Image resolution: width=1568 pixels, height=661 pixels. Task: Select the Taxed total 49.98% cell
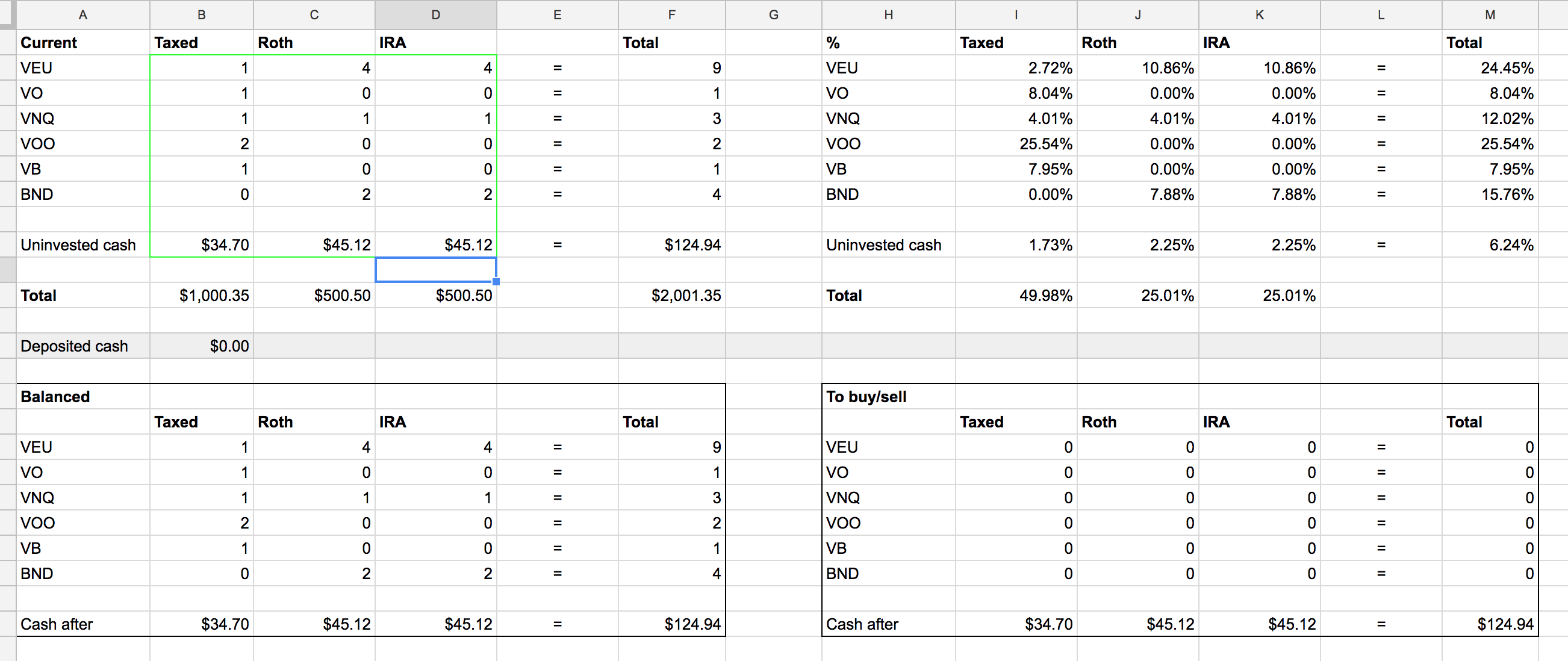point(1016,295)
